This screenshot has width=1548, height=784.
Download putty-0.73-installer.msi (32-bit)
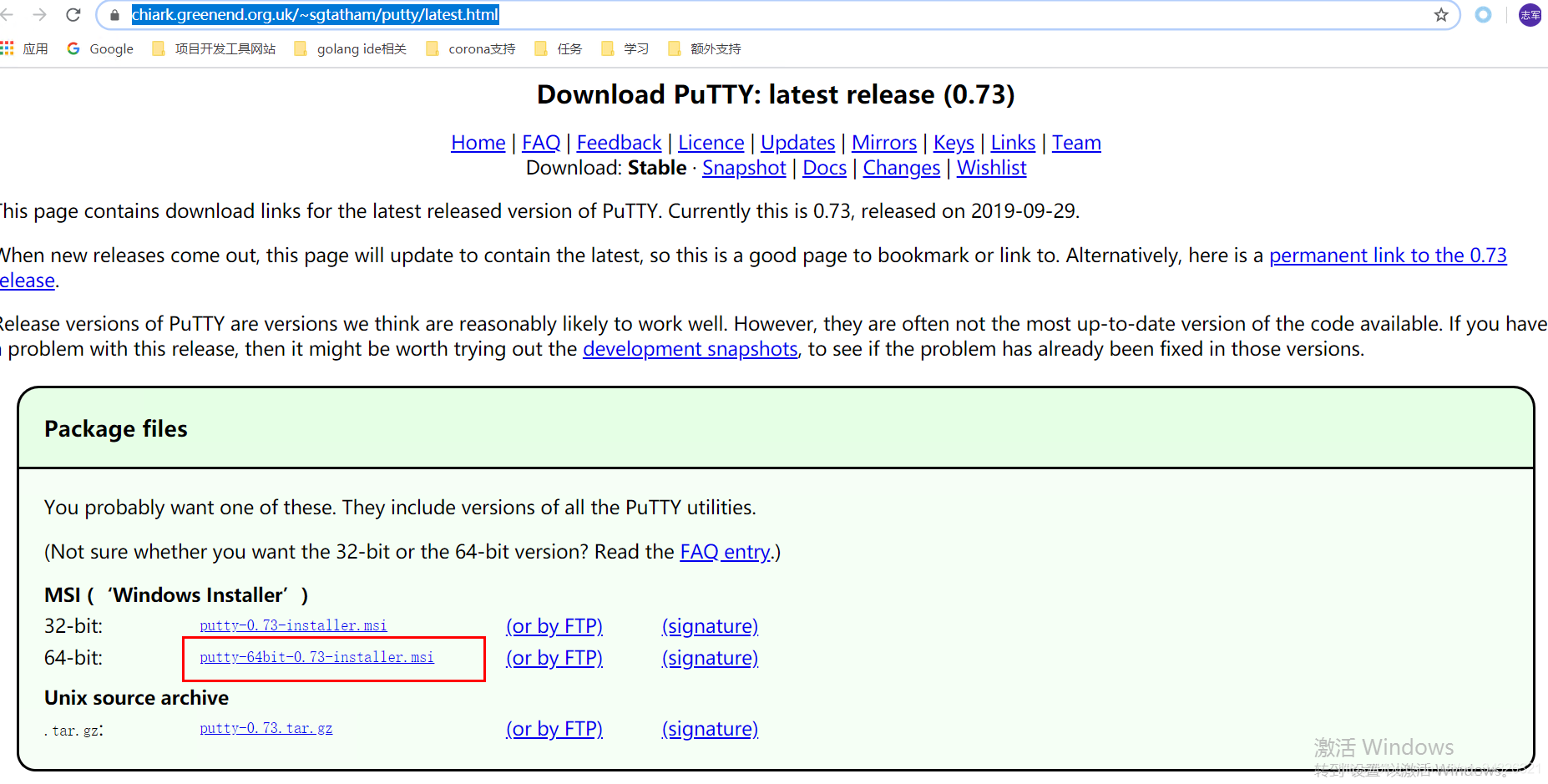click(x=293, y=625)
